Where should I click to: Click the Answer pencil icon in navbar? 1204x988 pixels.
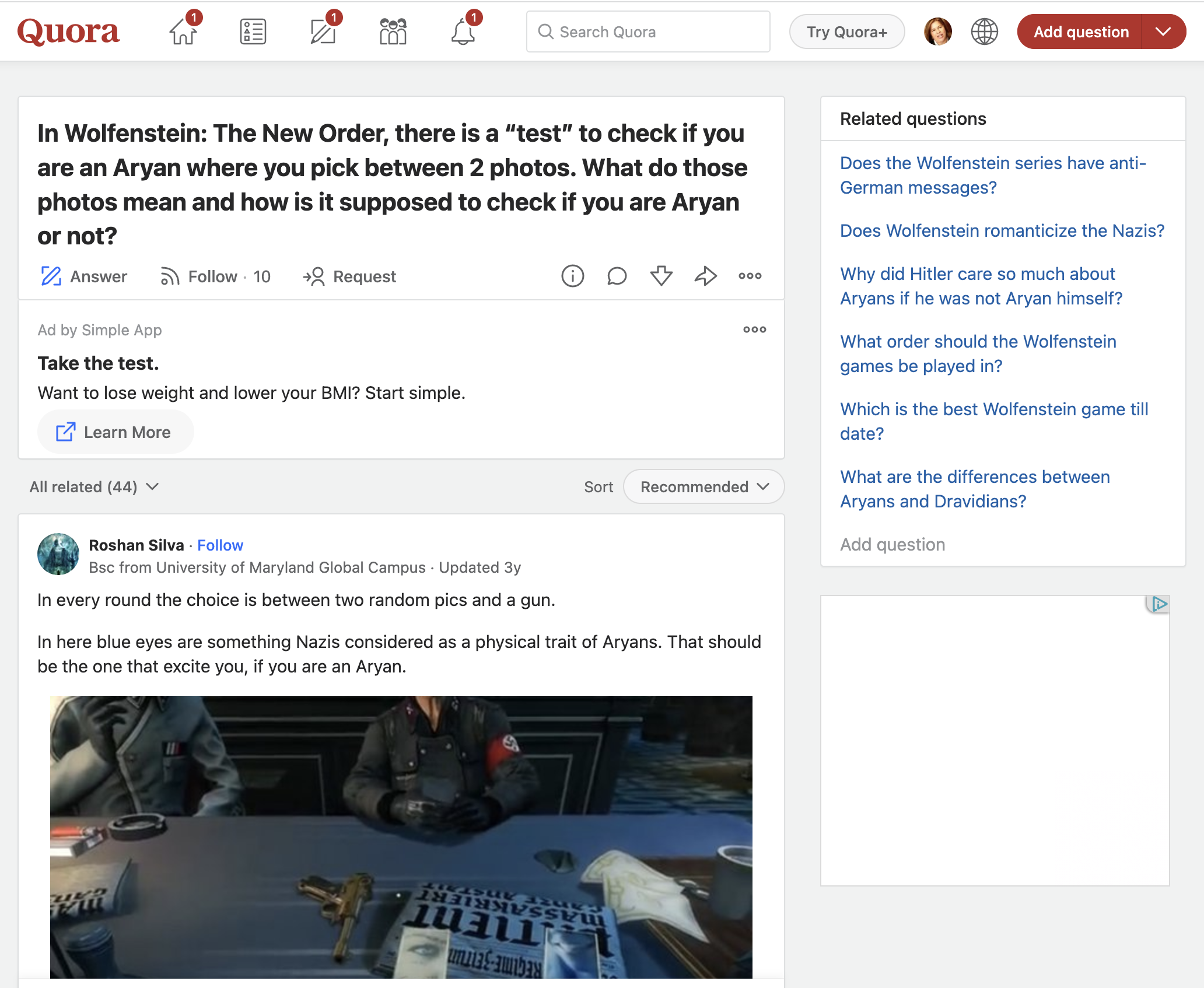click(x=323, y=34)
